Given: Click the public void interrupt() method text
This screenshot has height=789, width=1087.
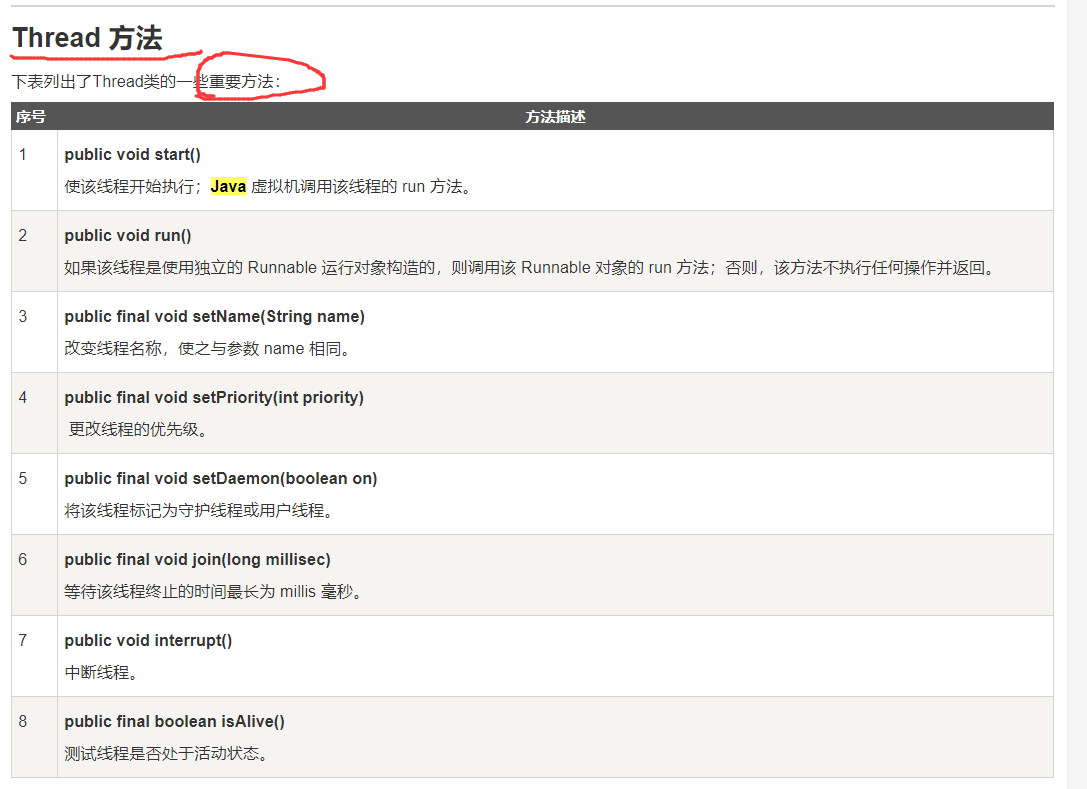Looking at the screenshot, I should click(148, 641).
